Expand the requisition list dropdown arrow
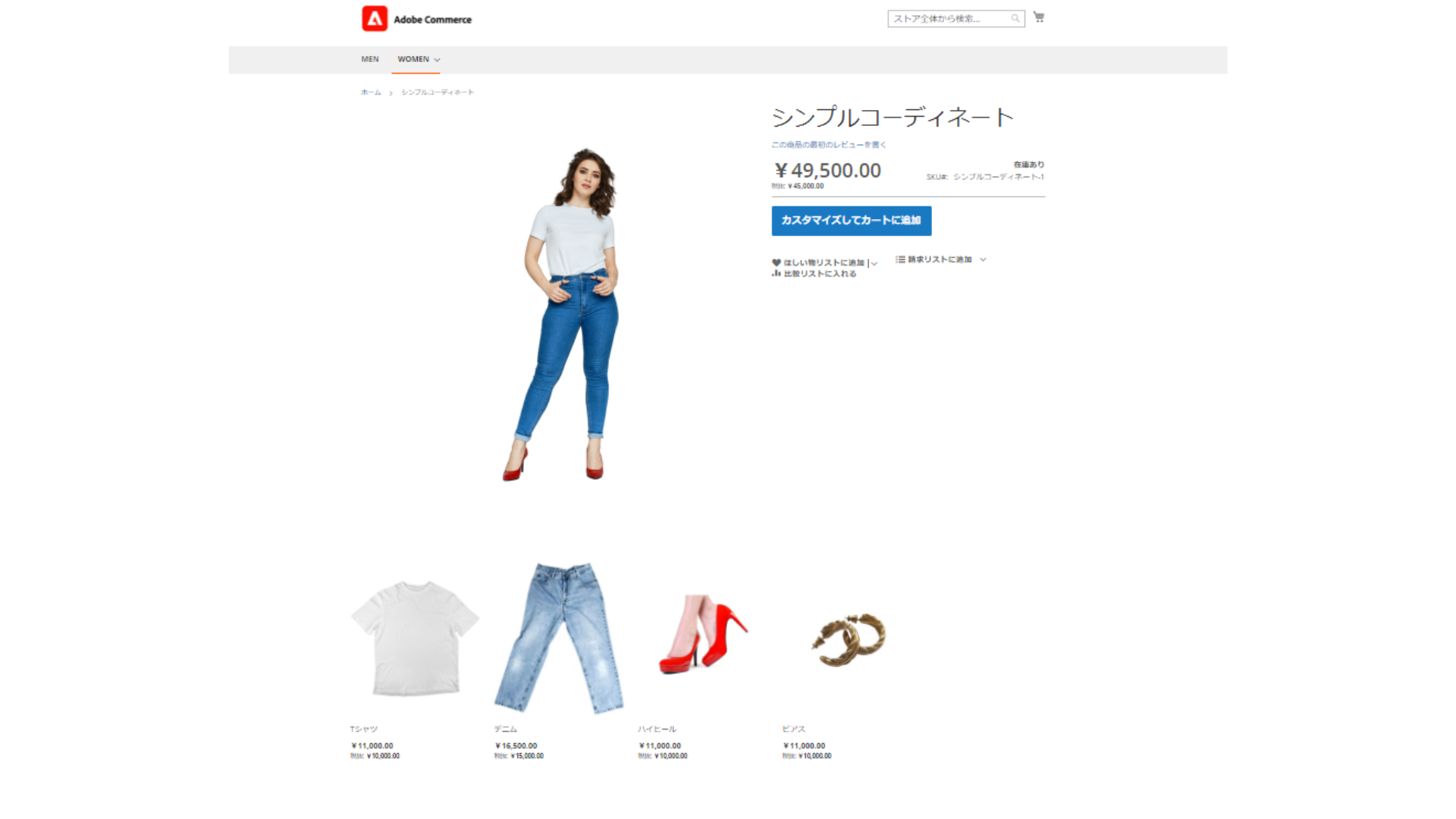This screenshot has height=819, width=1456. point(983,259)
